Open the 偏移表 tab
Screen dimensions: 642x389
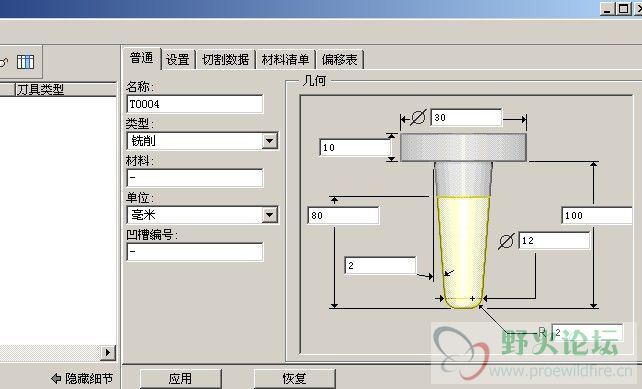(339, 60)
